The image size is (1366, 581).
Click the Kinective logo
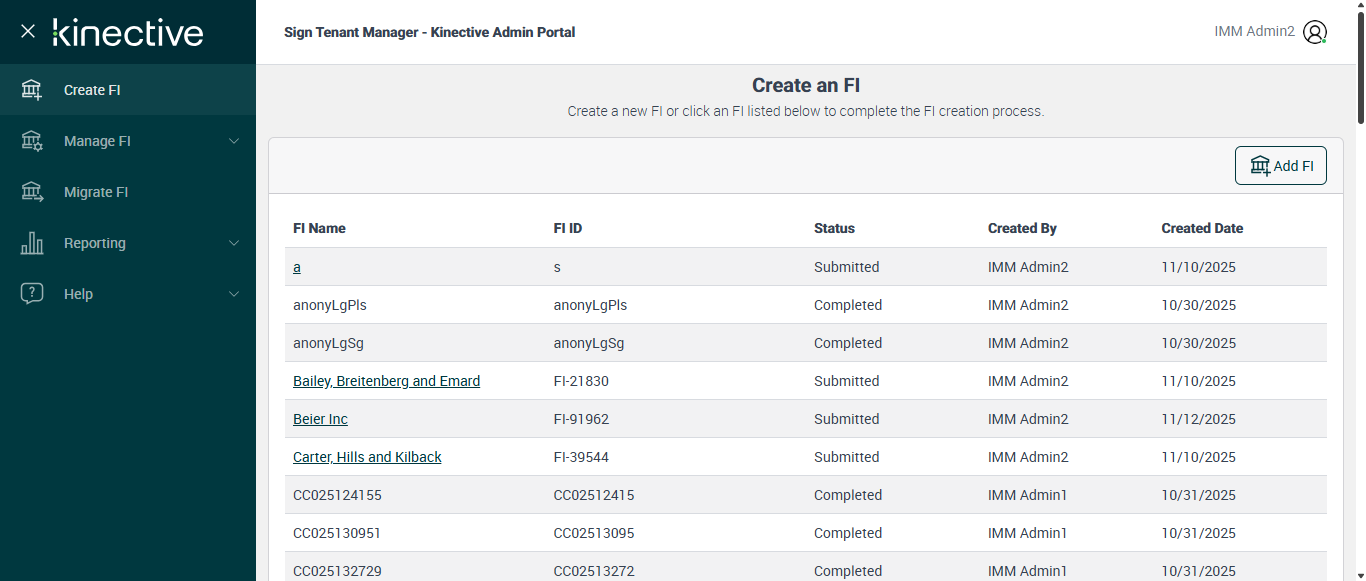(x=128, y=32)
